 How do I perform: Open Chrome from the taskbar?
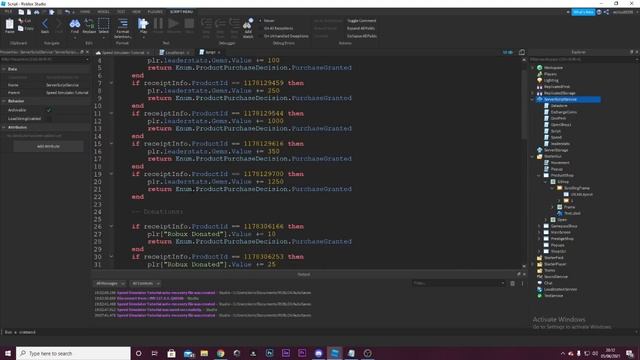(220, 353)
